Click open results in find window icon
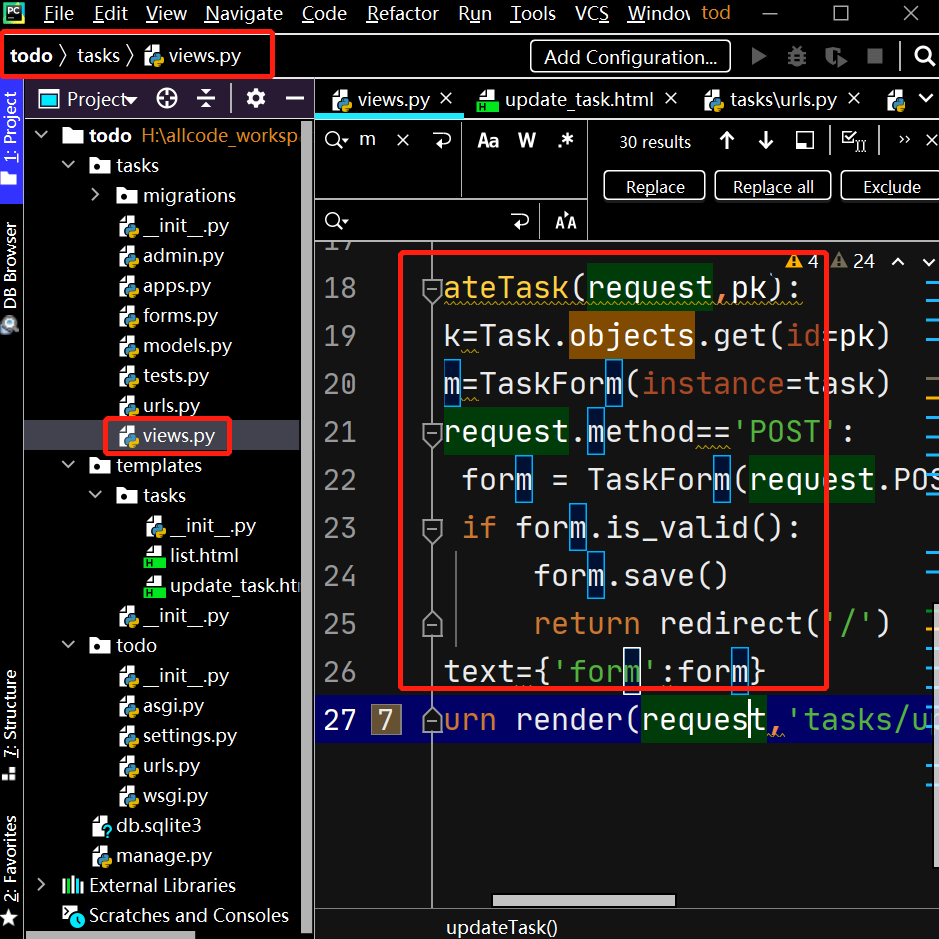This screenshot has height=939, width=939. [804, 141]
